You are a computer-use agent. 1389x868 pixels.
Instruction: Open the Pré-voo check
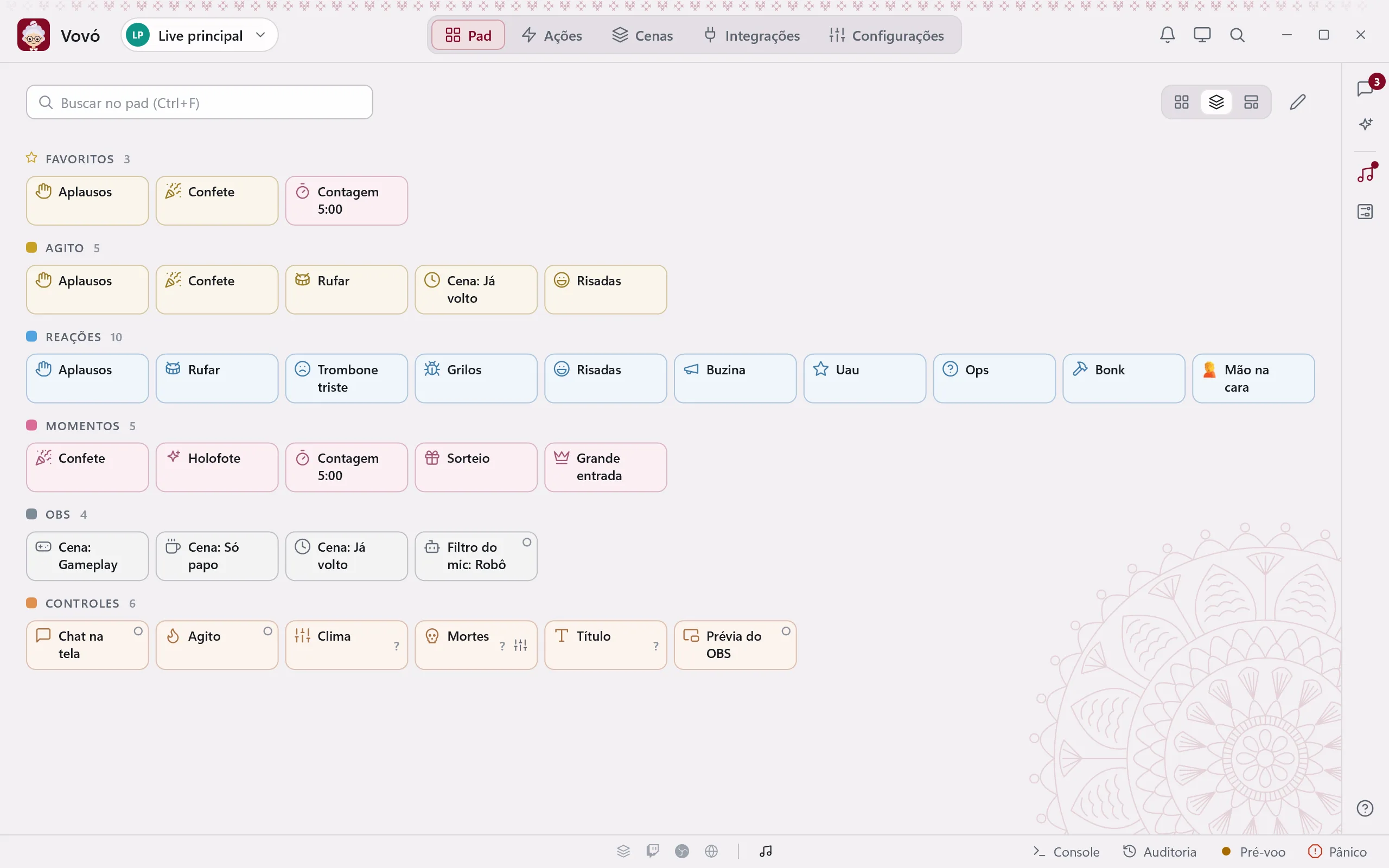1253,852
